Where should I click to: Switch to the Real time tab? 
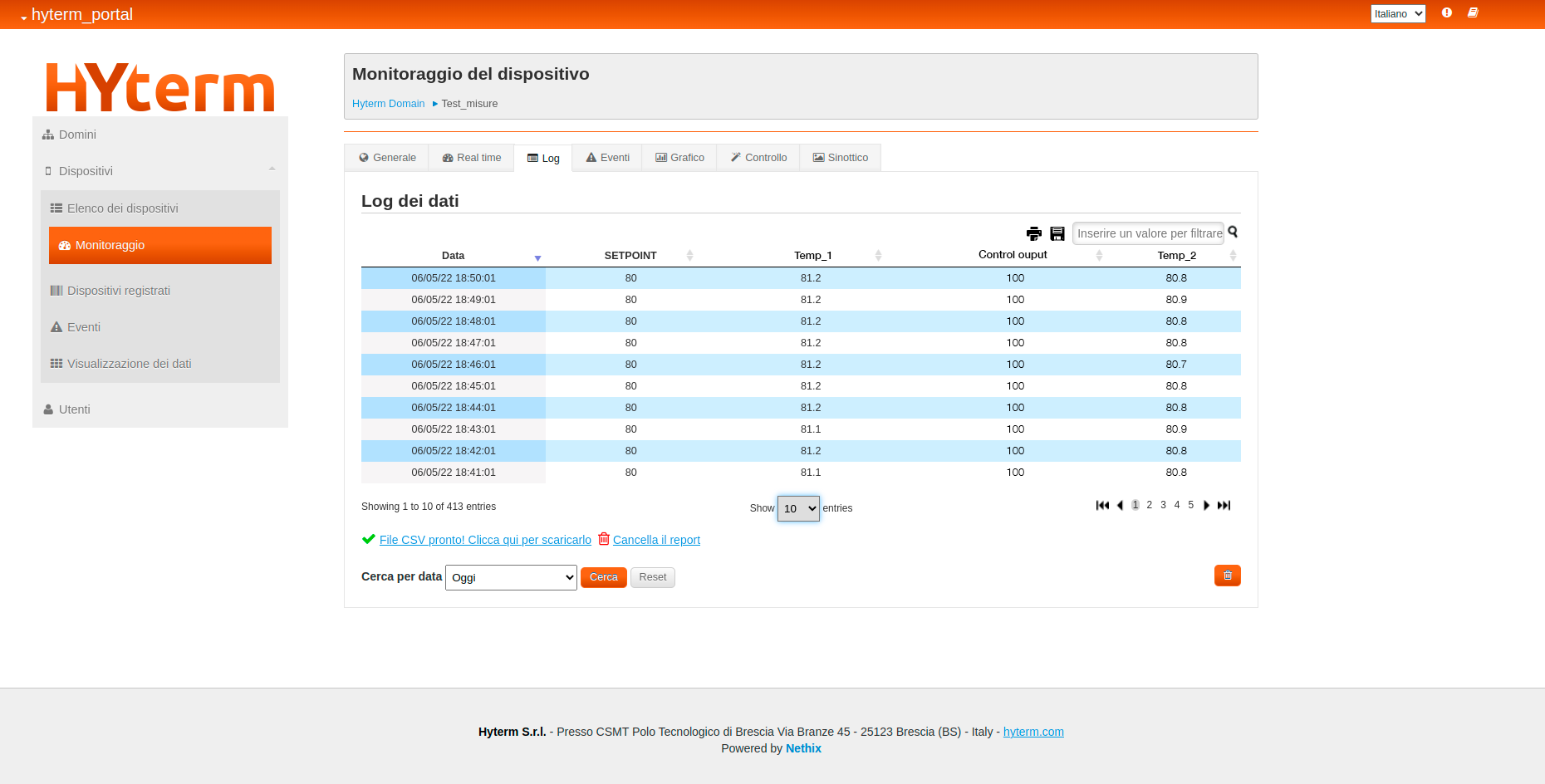[472, 158]
